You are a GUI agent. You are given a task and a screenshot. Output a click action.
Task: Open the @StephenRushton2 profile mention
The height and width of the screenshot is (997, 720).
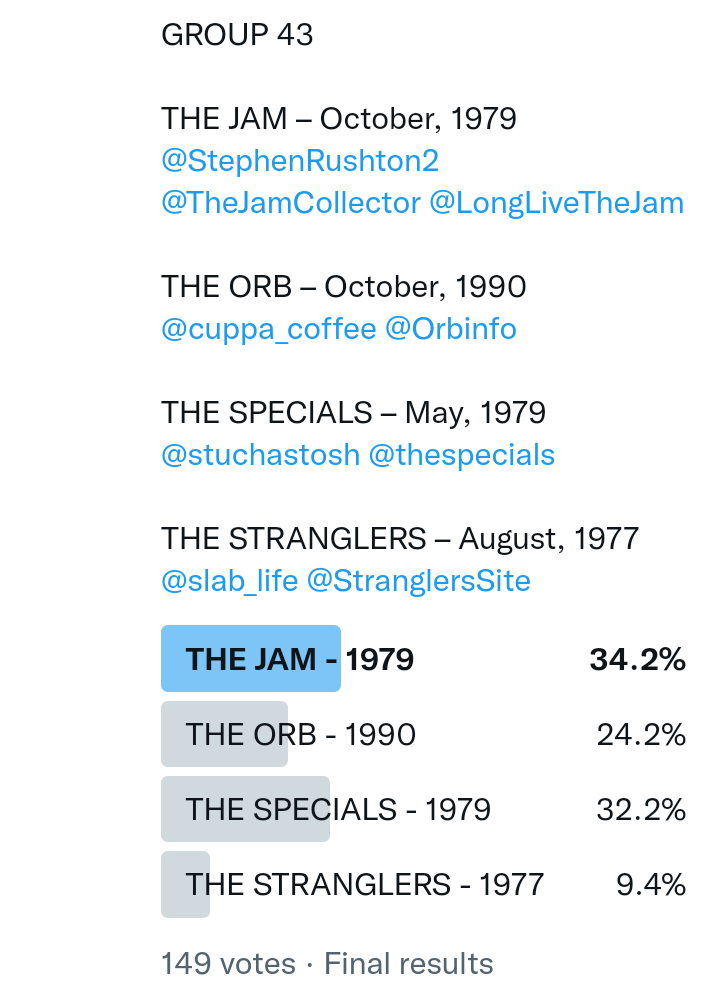click(300, 161)
